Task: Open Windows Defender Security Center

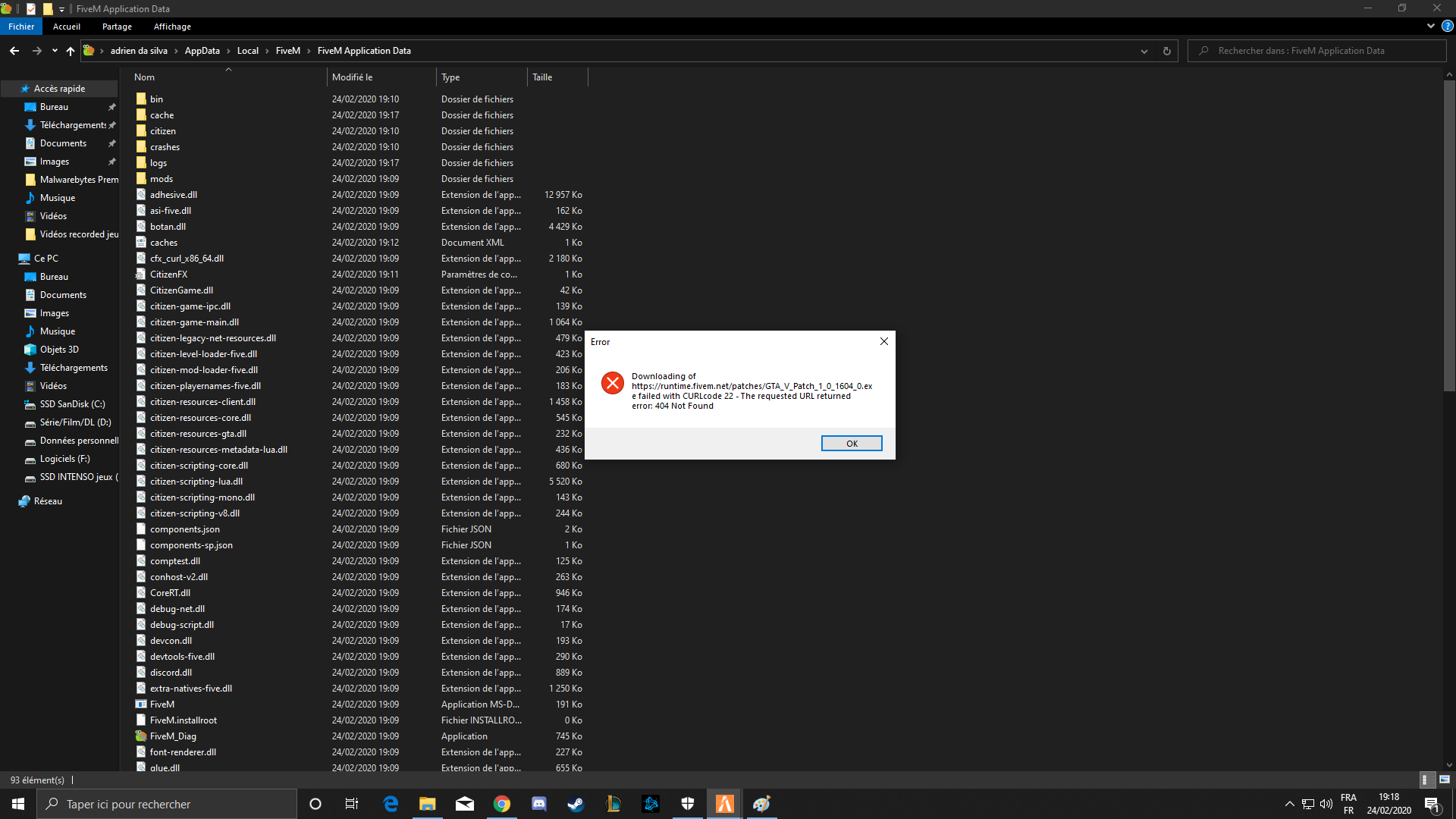Action: (x=687, y=803)
